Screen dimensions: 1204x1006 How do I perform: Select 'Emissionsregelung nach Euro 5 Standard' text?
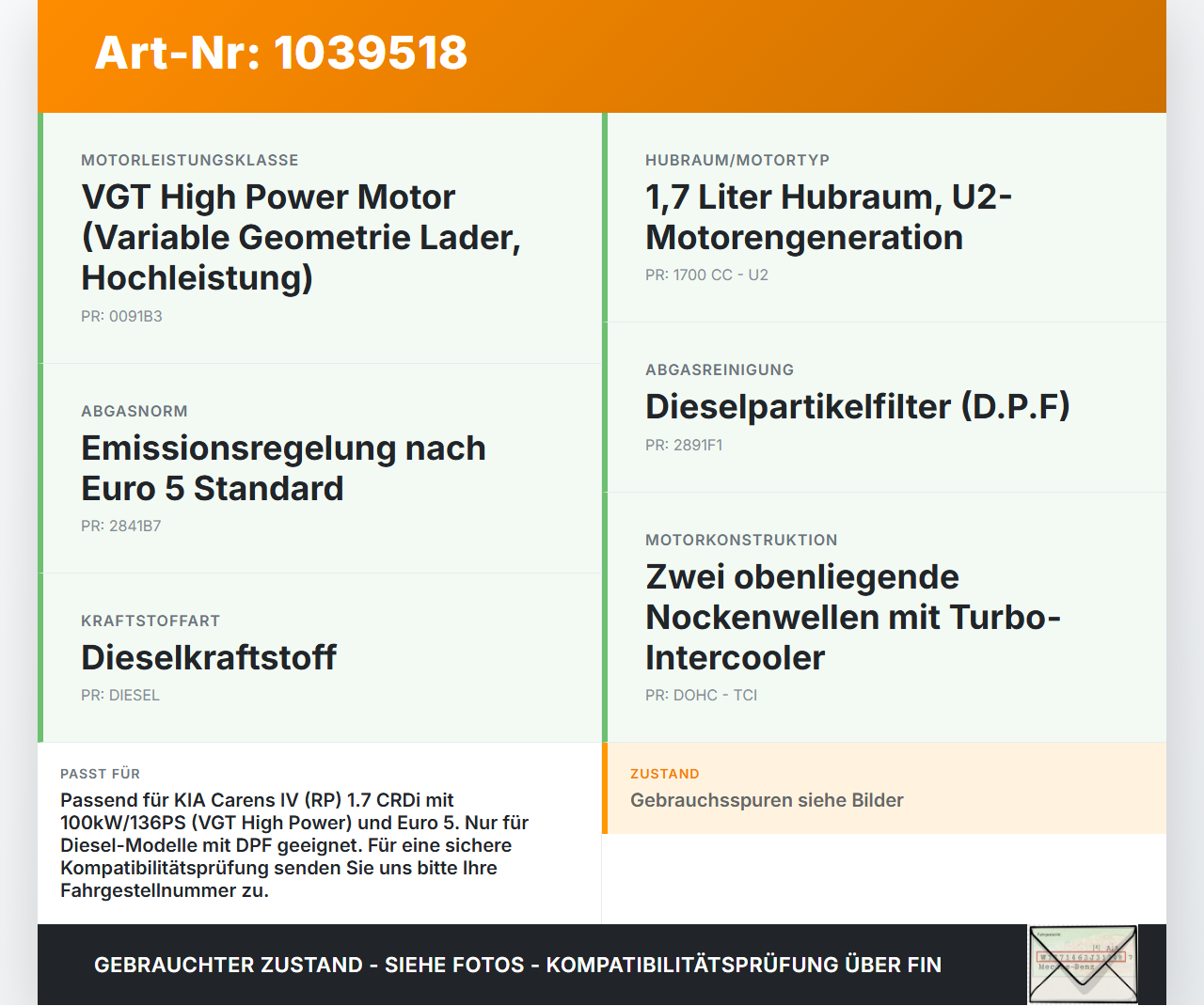(283, 468)
